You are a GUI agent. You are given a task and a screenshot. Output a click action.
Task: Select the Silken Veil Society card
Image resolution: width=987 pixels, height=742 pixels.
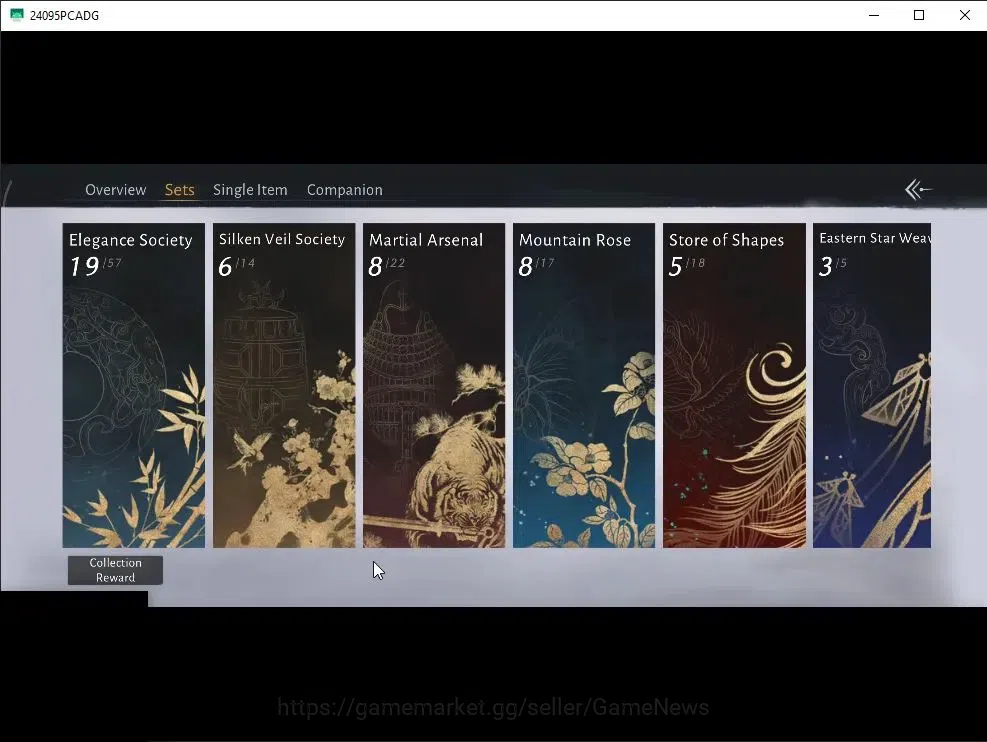tap(284, 385)
